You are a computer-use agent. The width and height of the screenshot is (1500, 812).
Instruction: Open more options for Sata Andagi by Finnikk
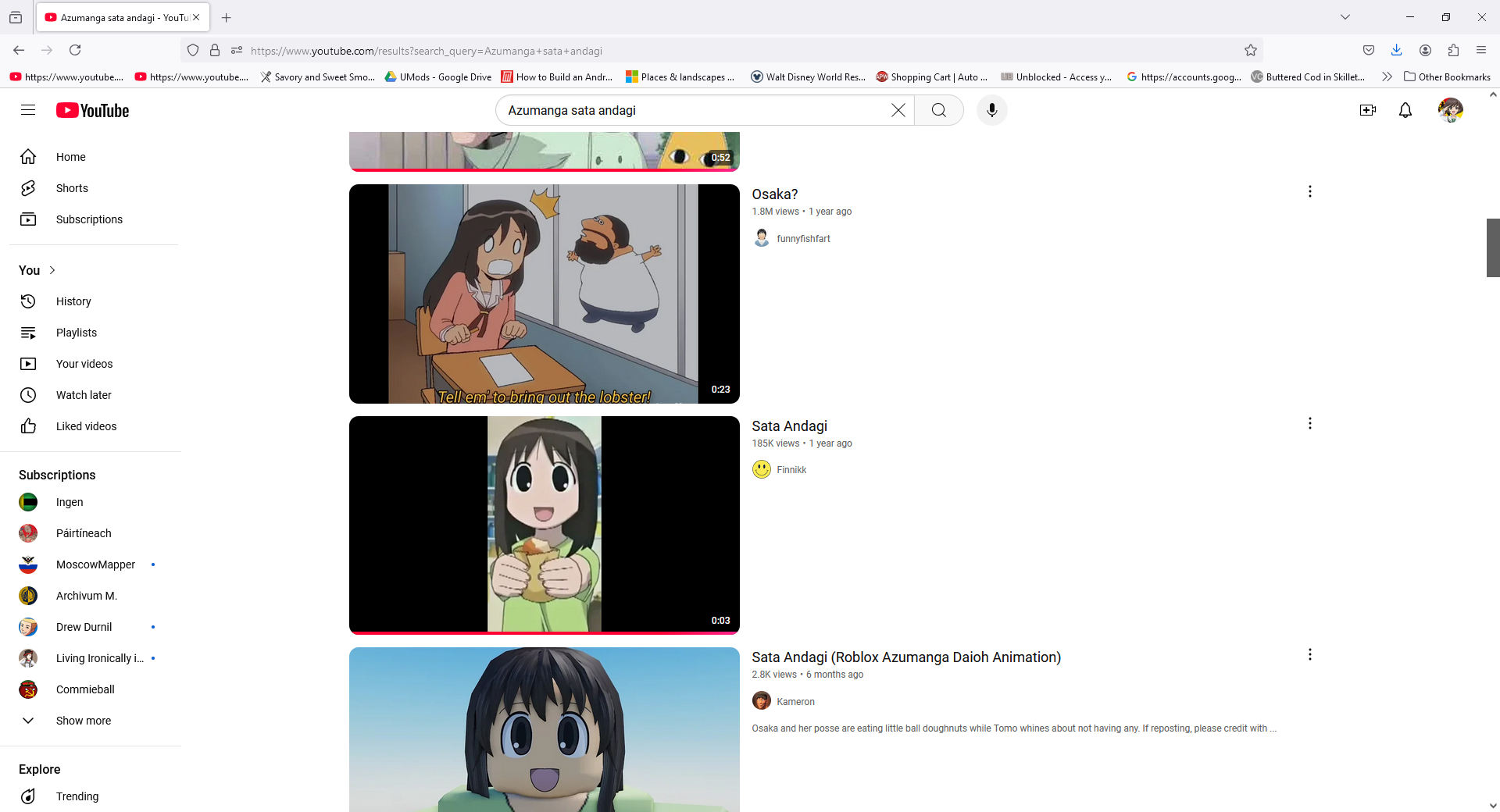pos(1310,423)
